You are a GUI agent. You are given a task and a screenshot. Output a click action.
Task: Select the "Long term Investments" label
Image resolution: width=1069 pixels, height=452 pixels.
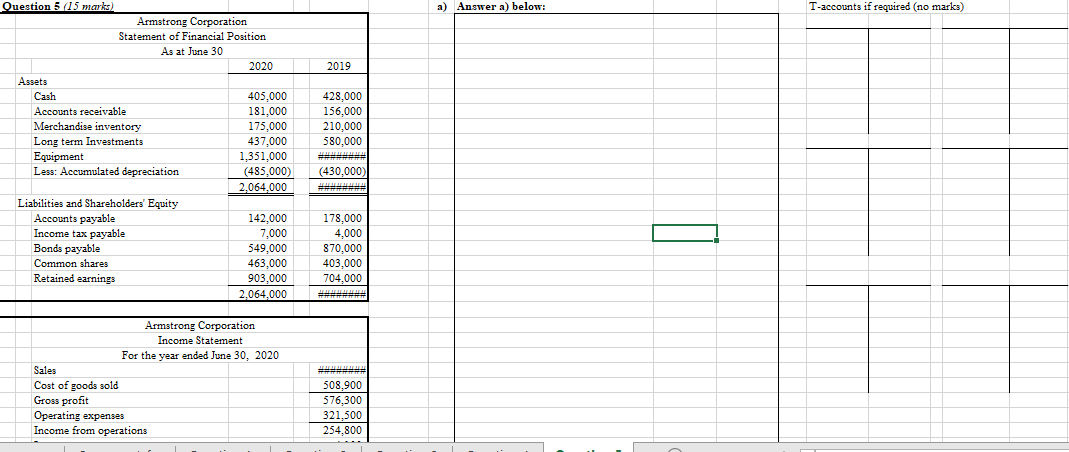pyautogui.click(x=89, y=141)
